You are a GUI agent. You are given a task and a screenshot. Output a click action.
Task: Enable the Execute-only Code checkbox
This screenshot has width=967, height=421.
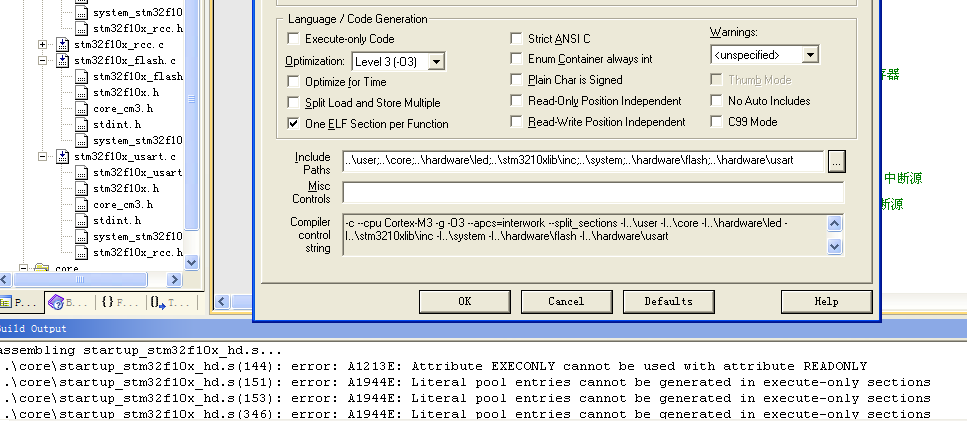tap(294, 39)
